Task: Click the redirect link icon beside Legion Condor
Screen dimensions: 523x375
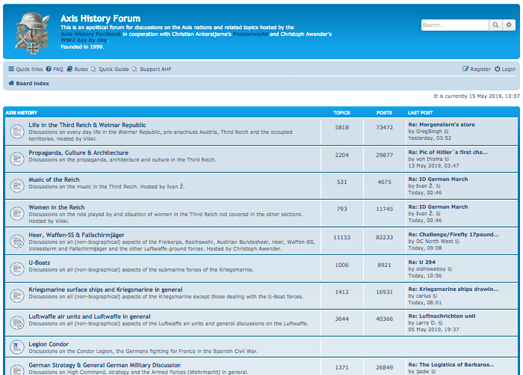Action: pyautogui.click(x=17, y=347)
